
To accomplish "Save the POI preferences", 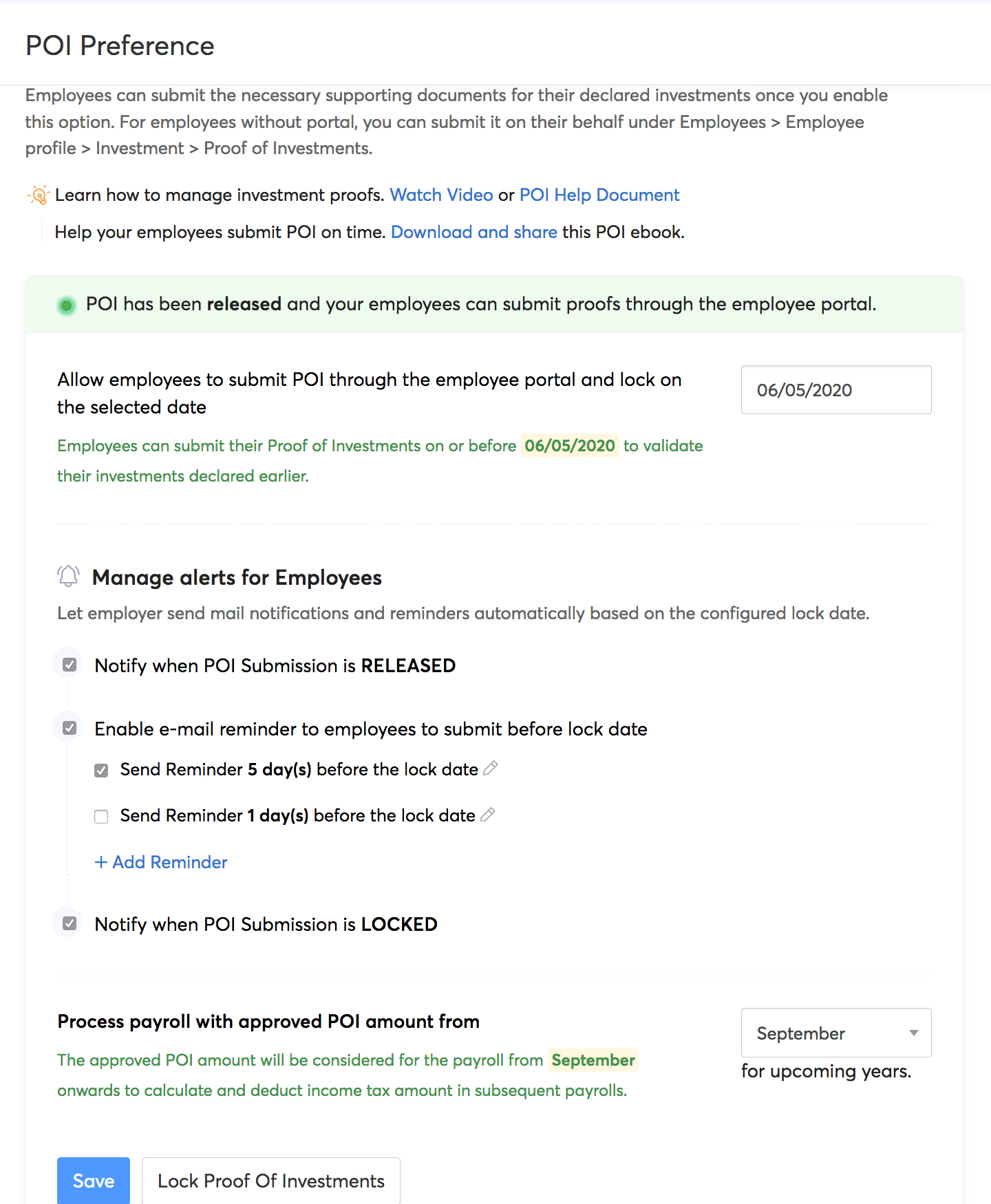I will (94, 1181).
